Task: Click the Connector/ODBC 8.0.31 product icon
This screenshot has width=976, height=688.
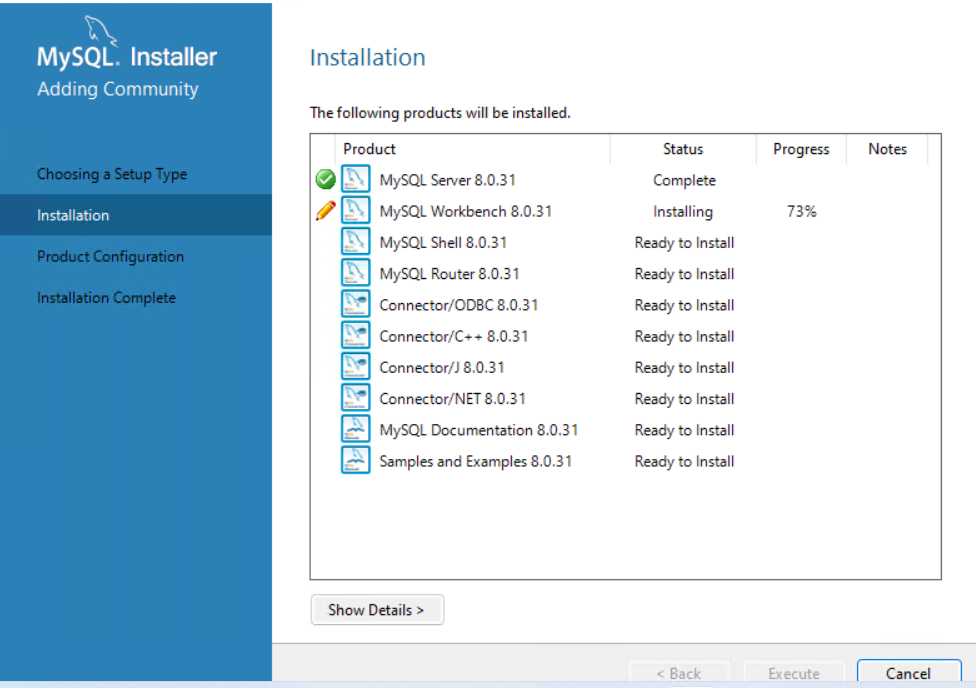Action: tap(355, 305)
